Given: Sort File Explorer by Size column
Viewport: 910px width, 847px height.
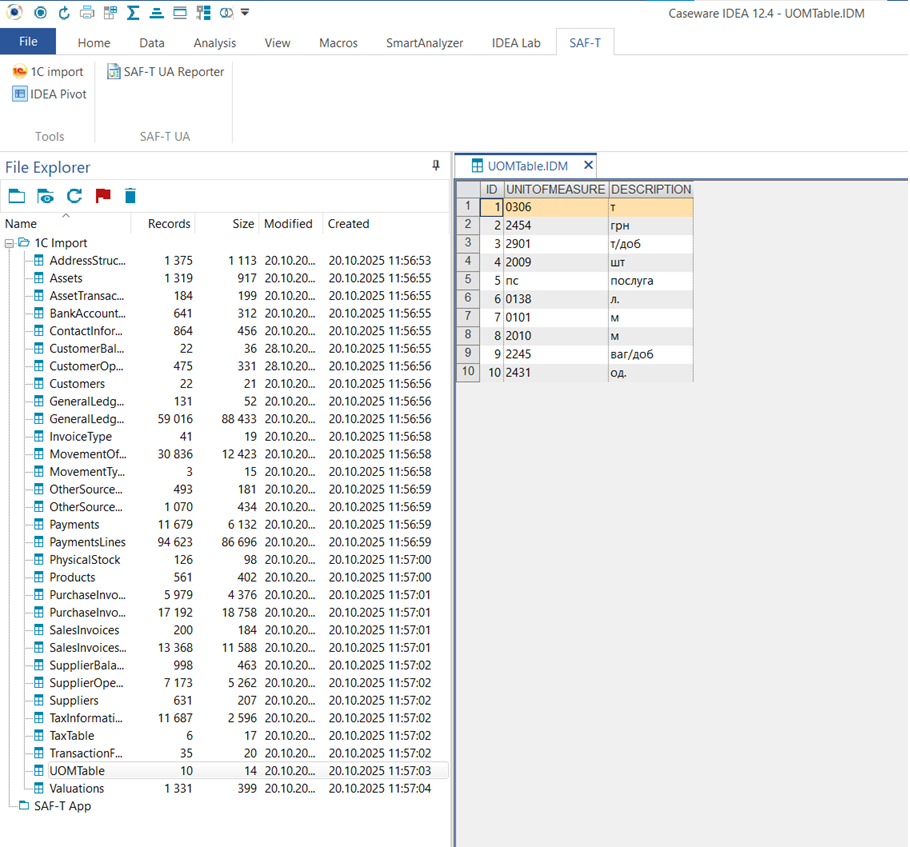Looking at the screenshot, I should [x=243, y=224].
